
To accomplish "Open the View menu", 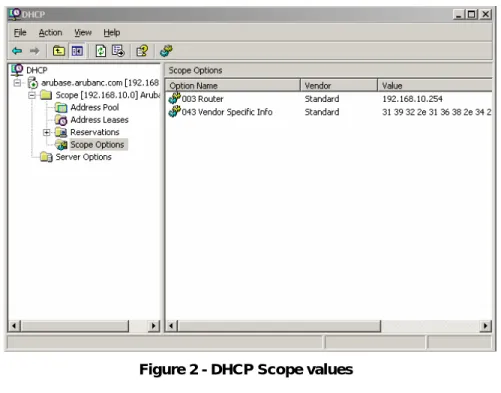I will click(x=83, y=32).
